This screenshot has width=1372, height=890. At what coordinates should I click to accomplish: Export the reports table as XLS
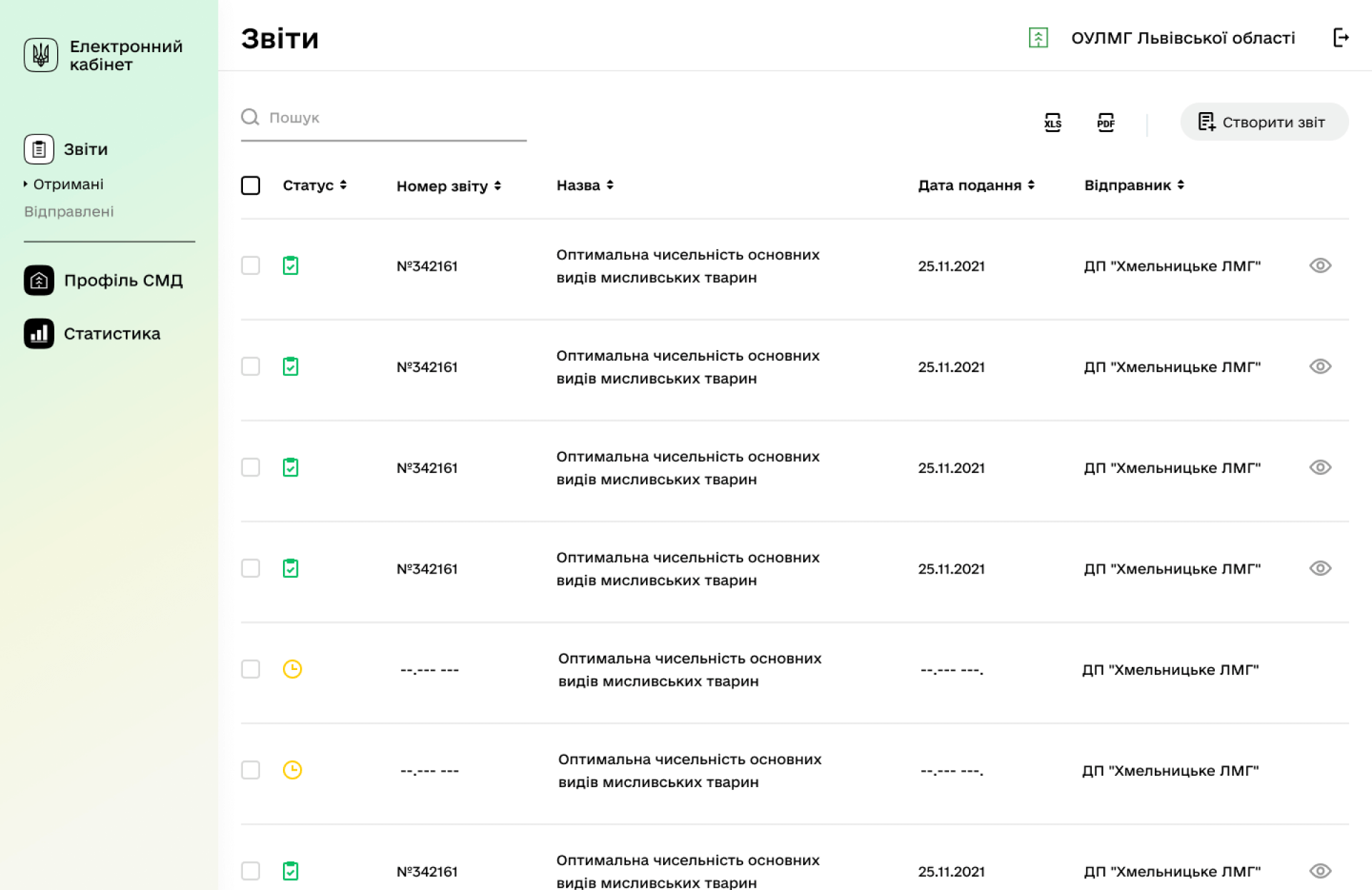[1053, 122]
